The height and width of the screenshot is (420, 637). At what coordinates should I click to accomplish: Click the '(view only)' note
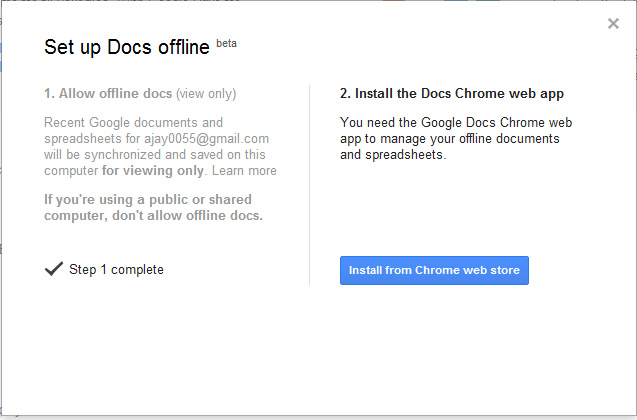[206, 94]
